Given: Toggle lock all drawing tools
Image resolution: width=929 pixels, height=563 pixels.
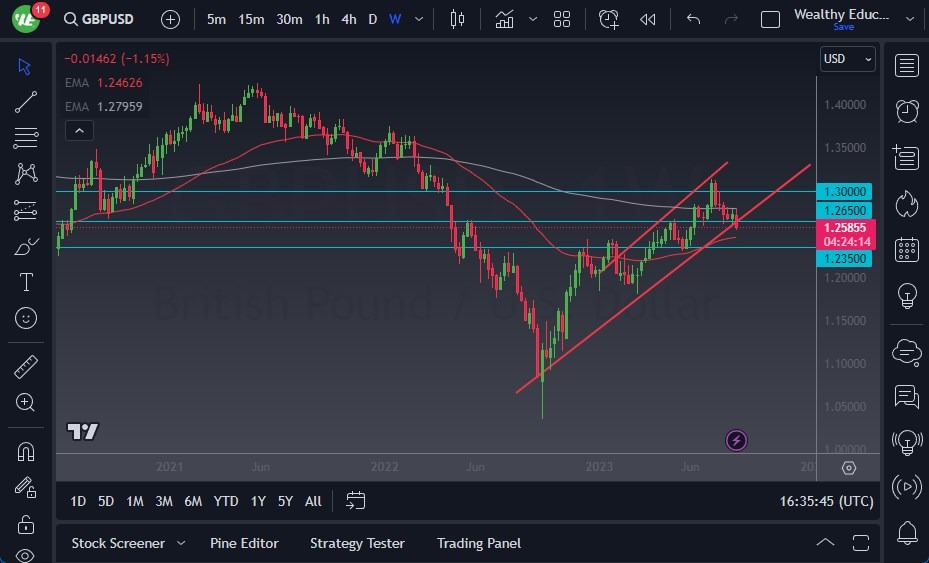Looking at the screenshot, I should (x=26, y=524).
